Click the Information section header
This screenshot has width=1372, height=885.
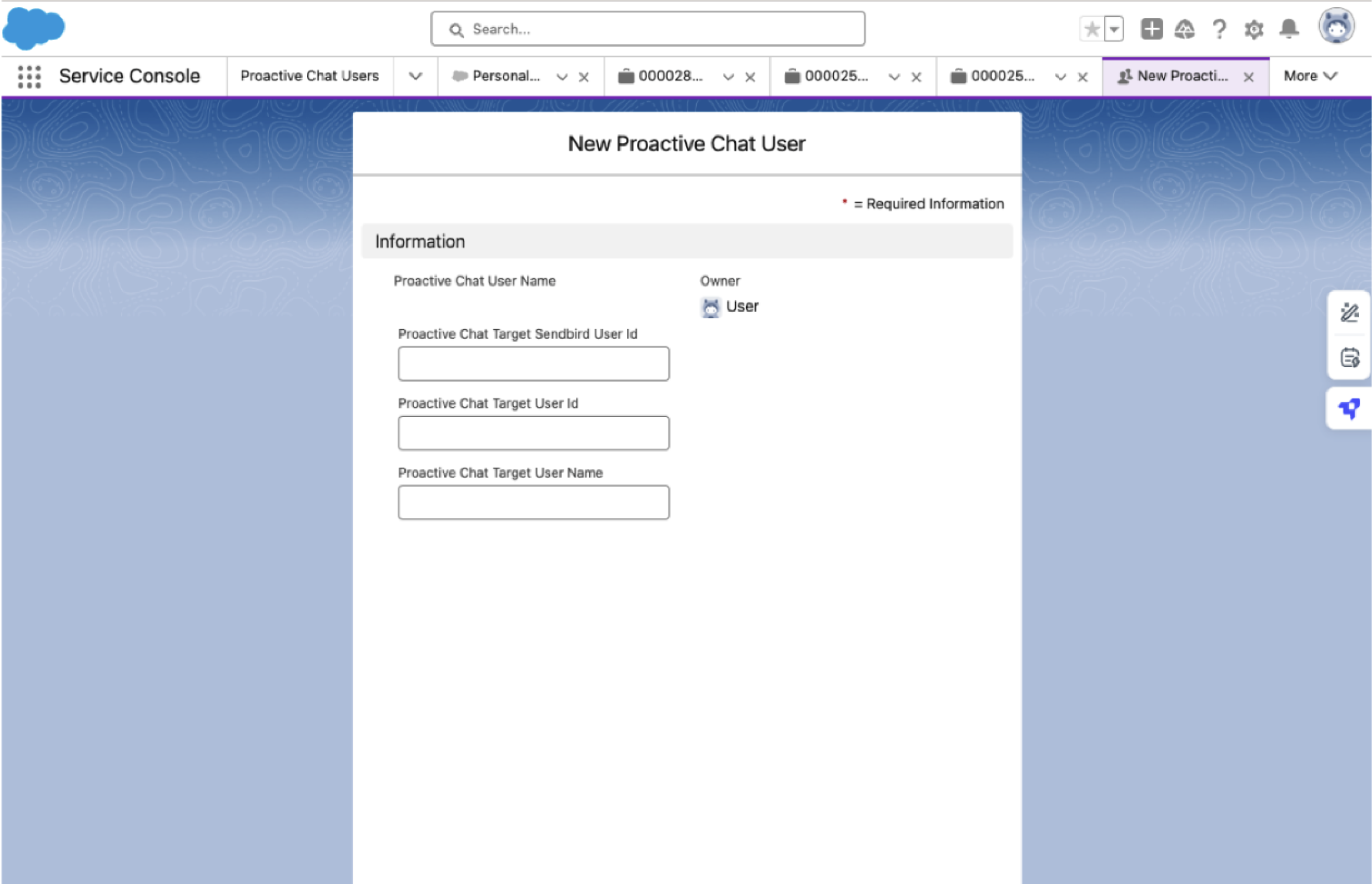tap(686, 241)
